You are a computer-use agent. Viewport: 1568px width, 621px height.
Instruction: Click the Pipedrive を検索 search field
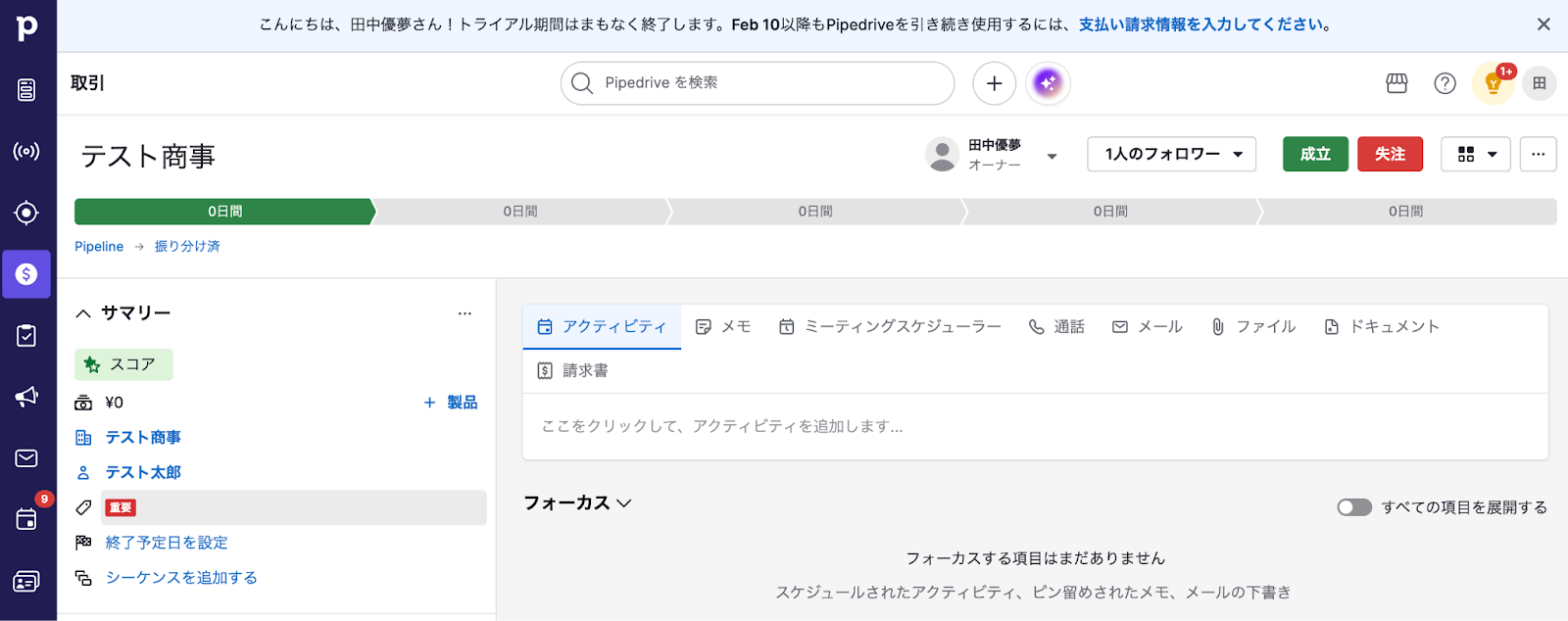758,83
